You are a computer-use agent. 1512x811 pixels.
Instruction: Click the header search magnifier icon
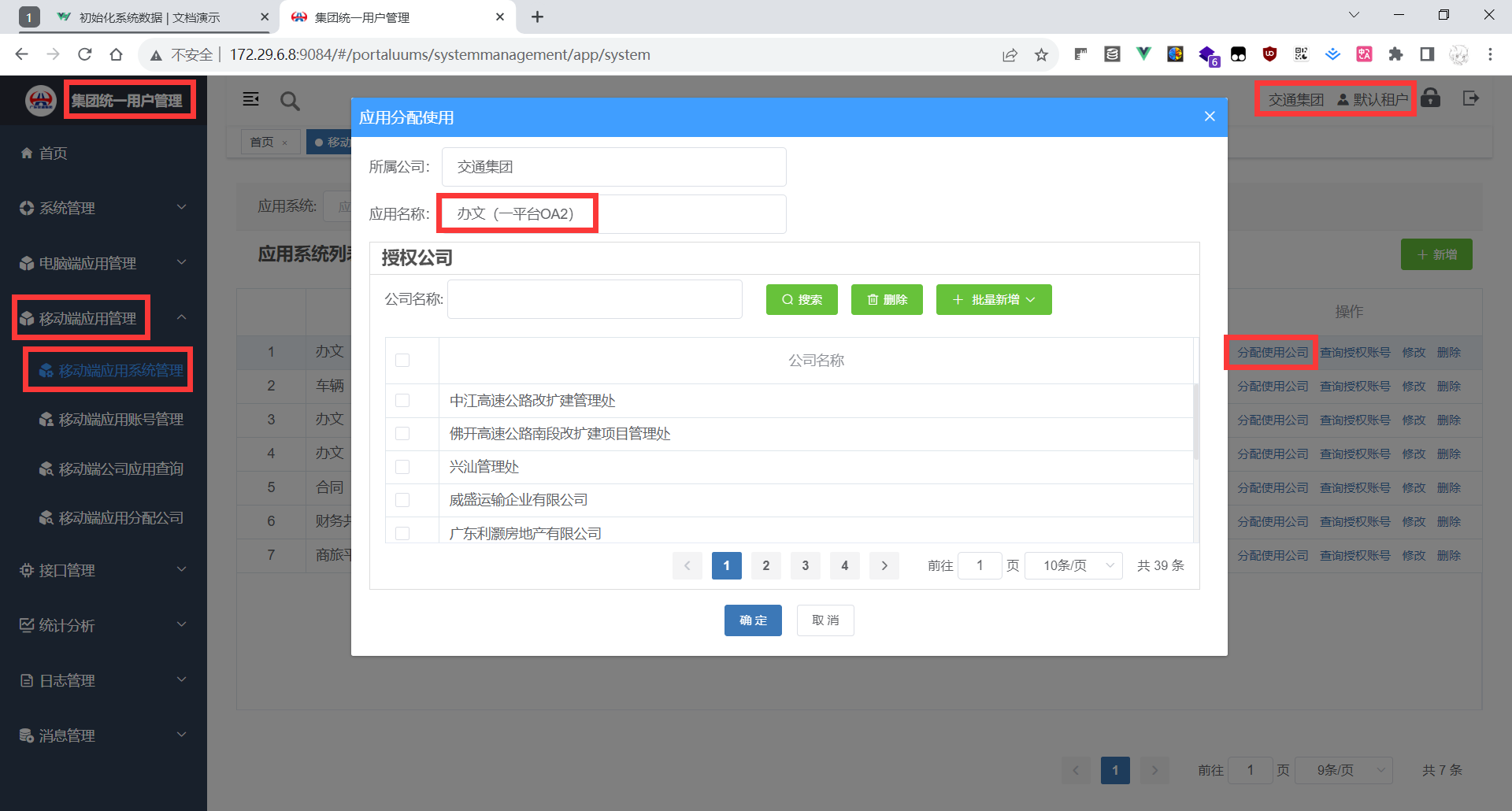point(290,101)
